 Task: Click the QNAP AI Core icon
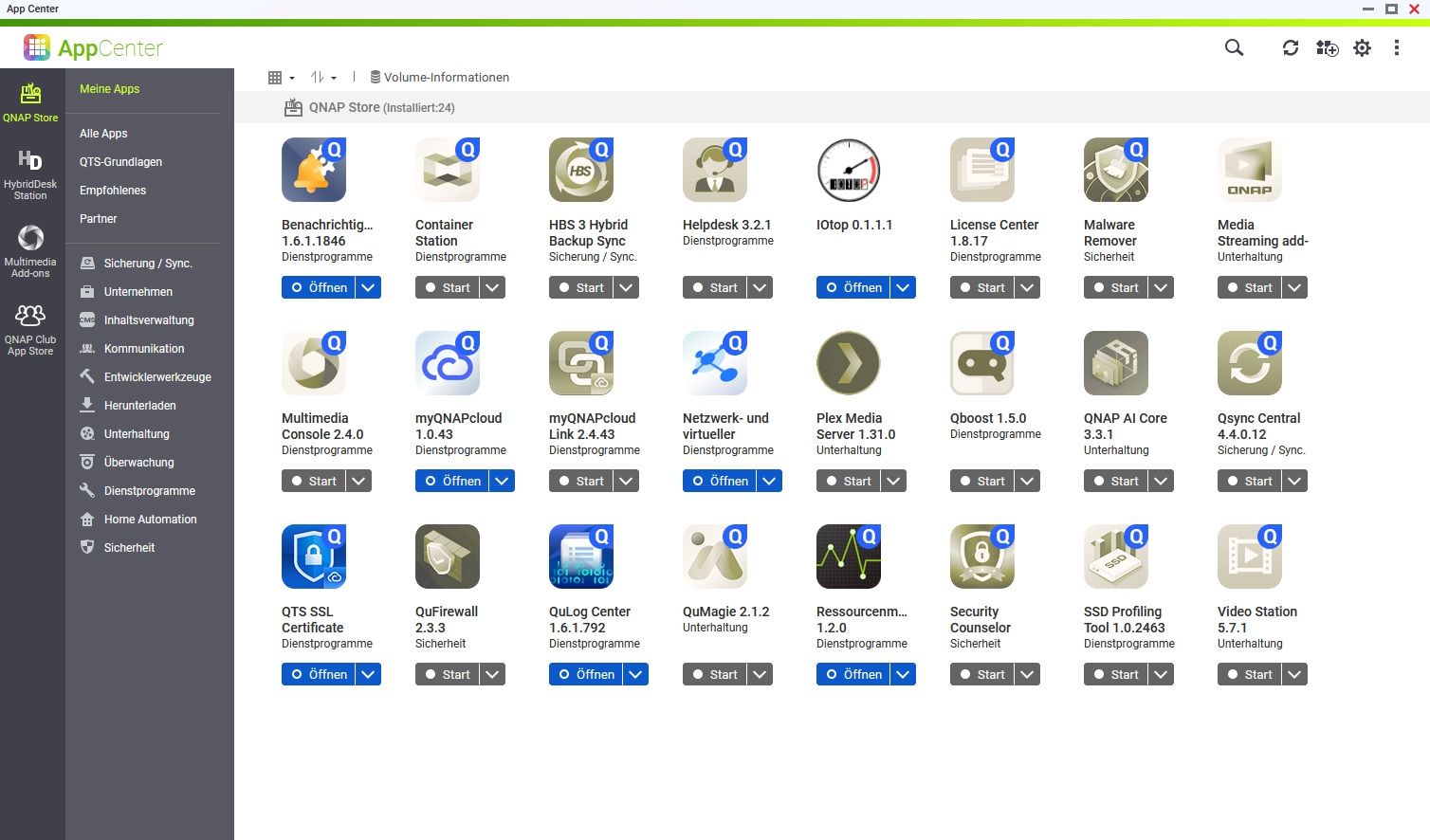point(1116,363)
